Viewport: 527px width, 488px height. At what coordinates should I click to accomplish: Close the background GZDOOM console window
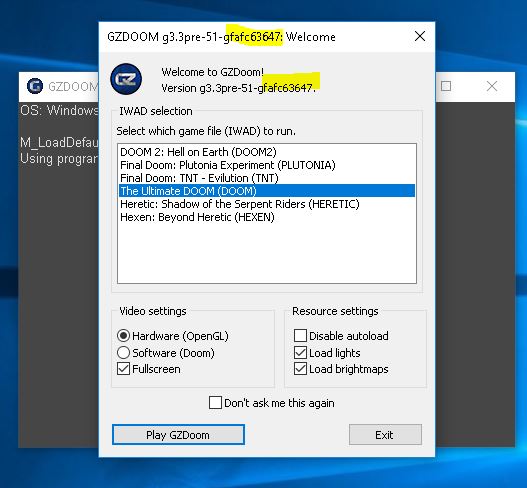[x=492, y=86]
